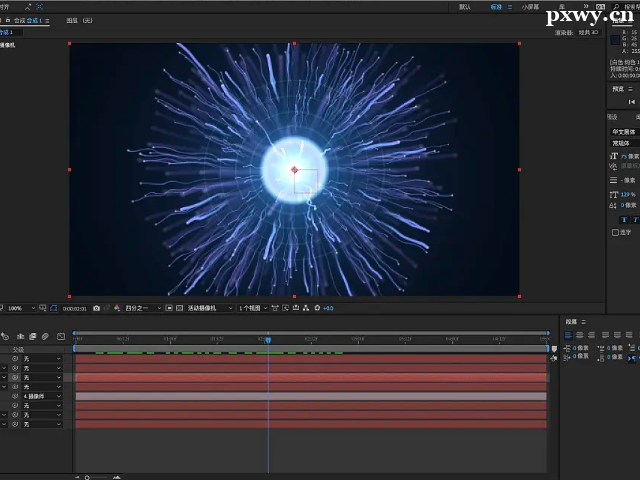This screenshot has height=480, width=640.
Task: Click the current time indicator on timeline
Action: click(x=268, y=340)
